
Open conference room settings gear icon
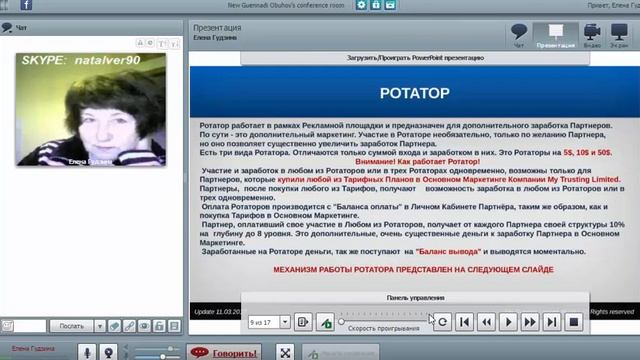[361, 5]
